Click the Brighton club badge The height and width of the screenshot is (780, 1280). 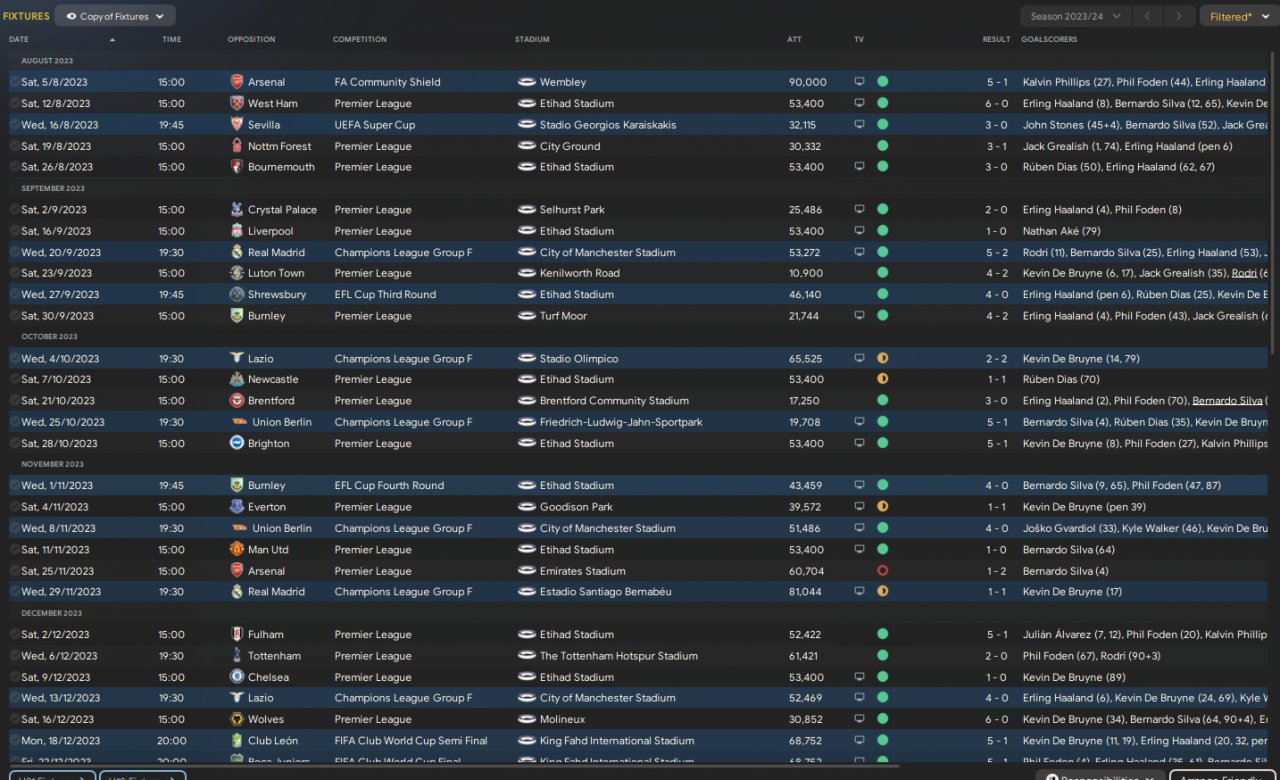(237, 443)
